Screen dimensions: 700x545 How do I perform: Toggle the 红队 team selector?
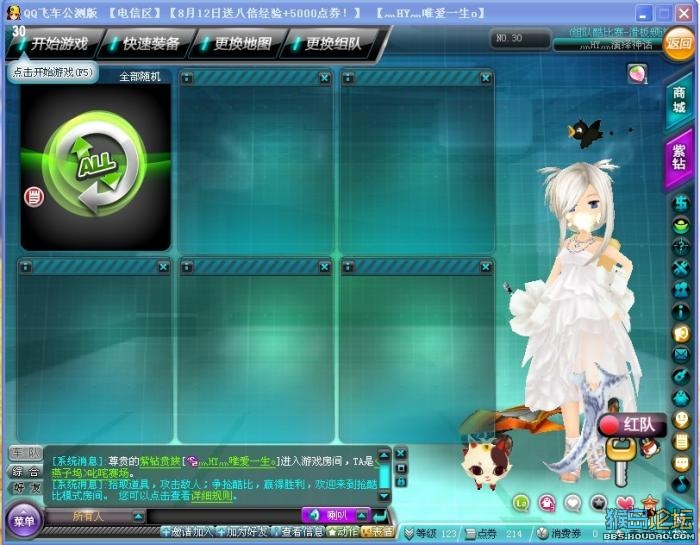coord(632,424)
